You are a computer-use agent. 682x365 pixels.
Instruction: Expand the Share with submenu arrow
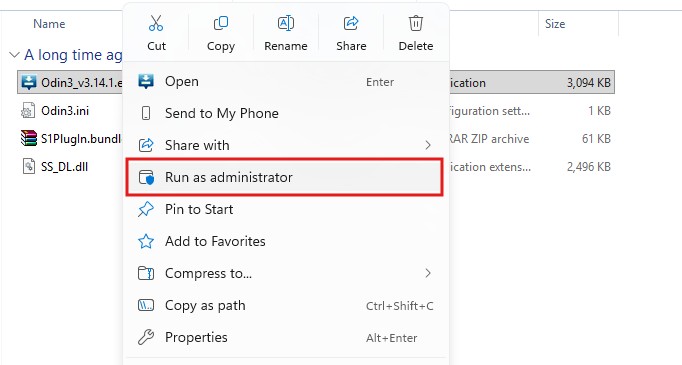(x=428, y=145)
